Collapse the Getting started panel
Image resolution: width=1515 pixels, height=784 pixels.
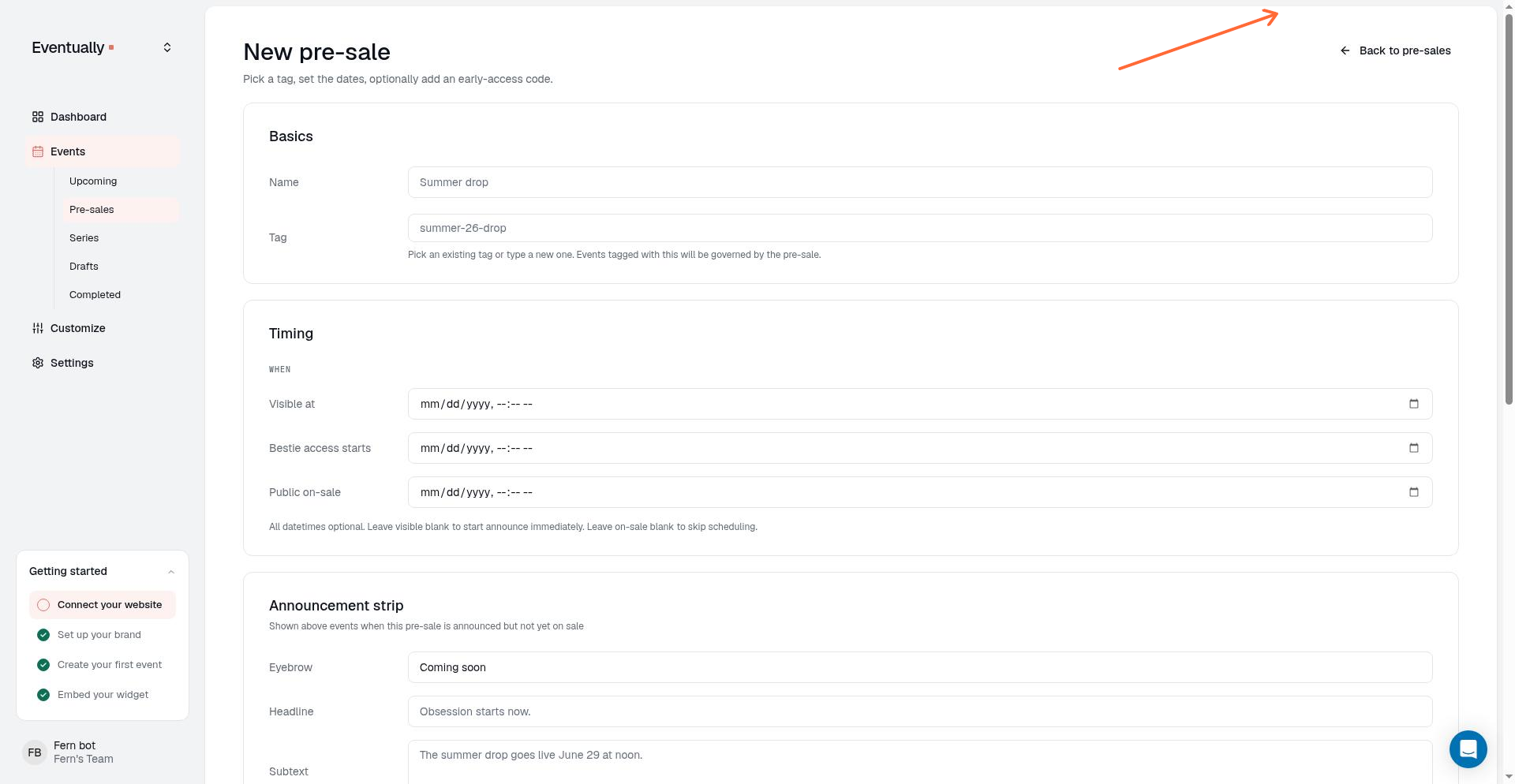point(171,572)
